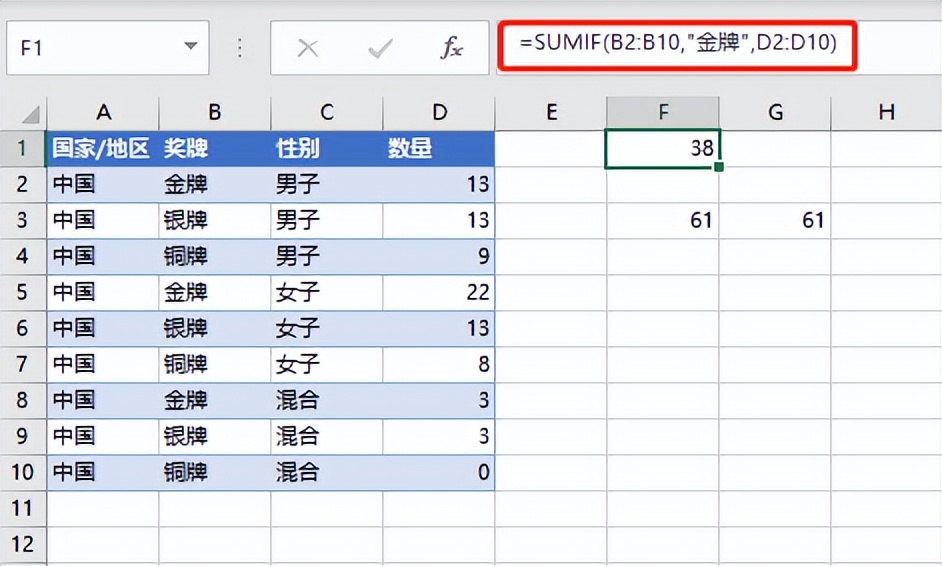Click the Select All corner triangle
The image size is (942, 566).
pyautogui.click(x=29, y=113)
